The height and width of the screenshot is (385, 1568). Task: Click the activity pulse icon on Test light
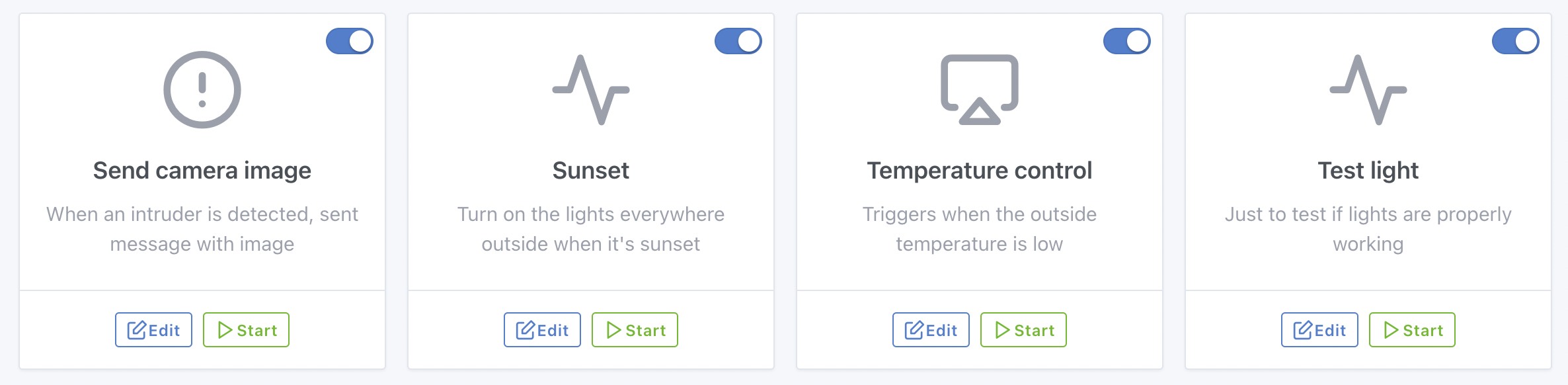tap(1368, 90)
